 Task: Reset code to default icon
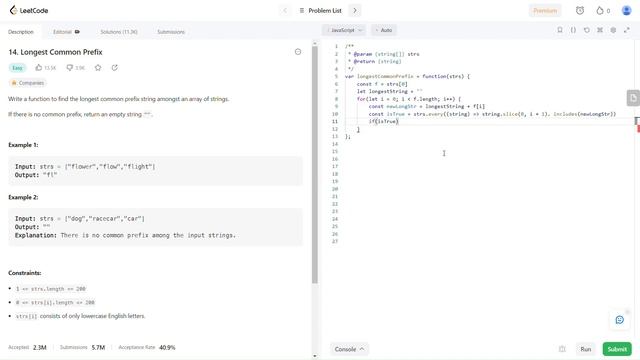(x=587, y=30)
